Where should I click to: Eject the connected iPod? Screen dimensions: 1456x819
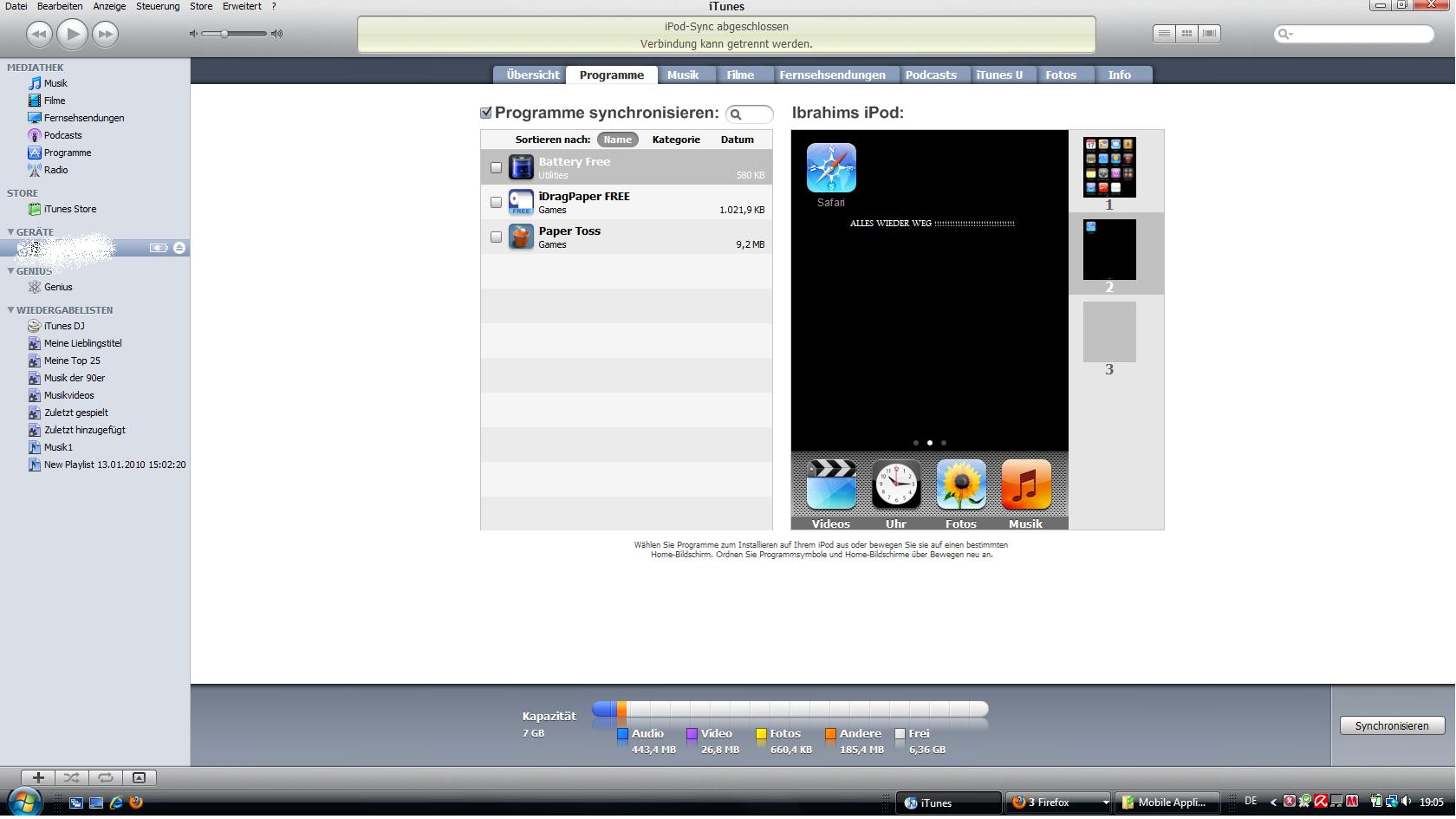coord(179,248)
